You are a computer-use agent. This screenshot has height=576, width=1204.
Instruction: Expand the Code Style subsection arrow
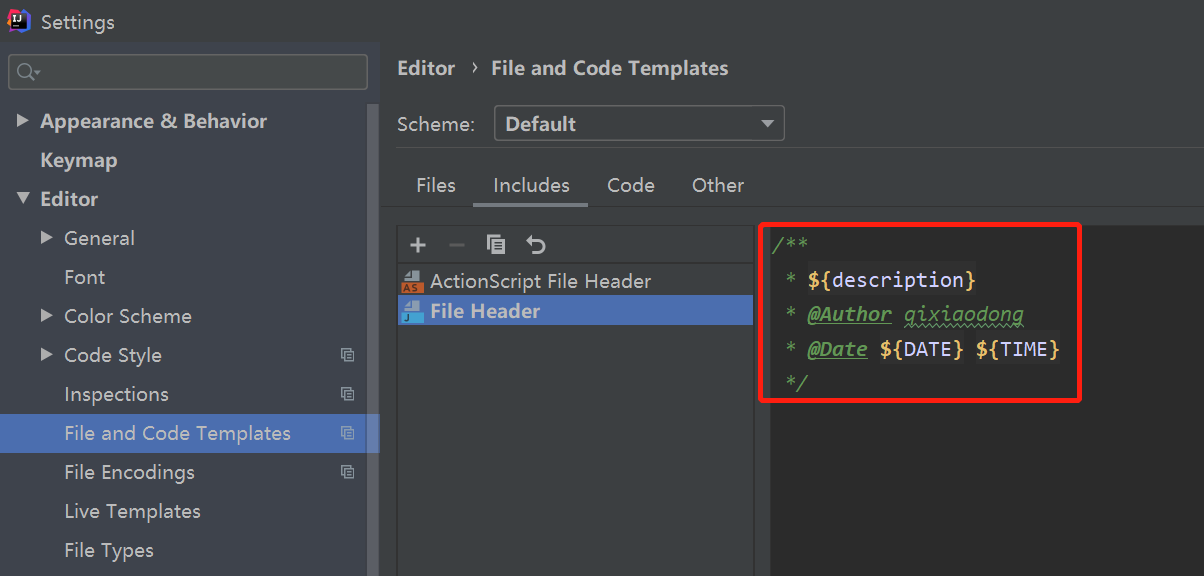(x=47, y=355)
